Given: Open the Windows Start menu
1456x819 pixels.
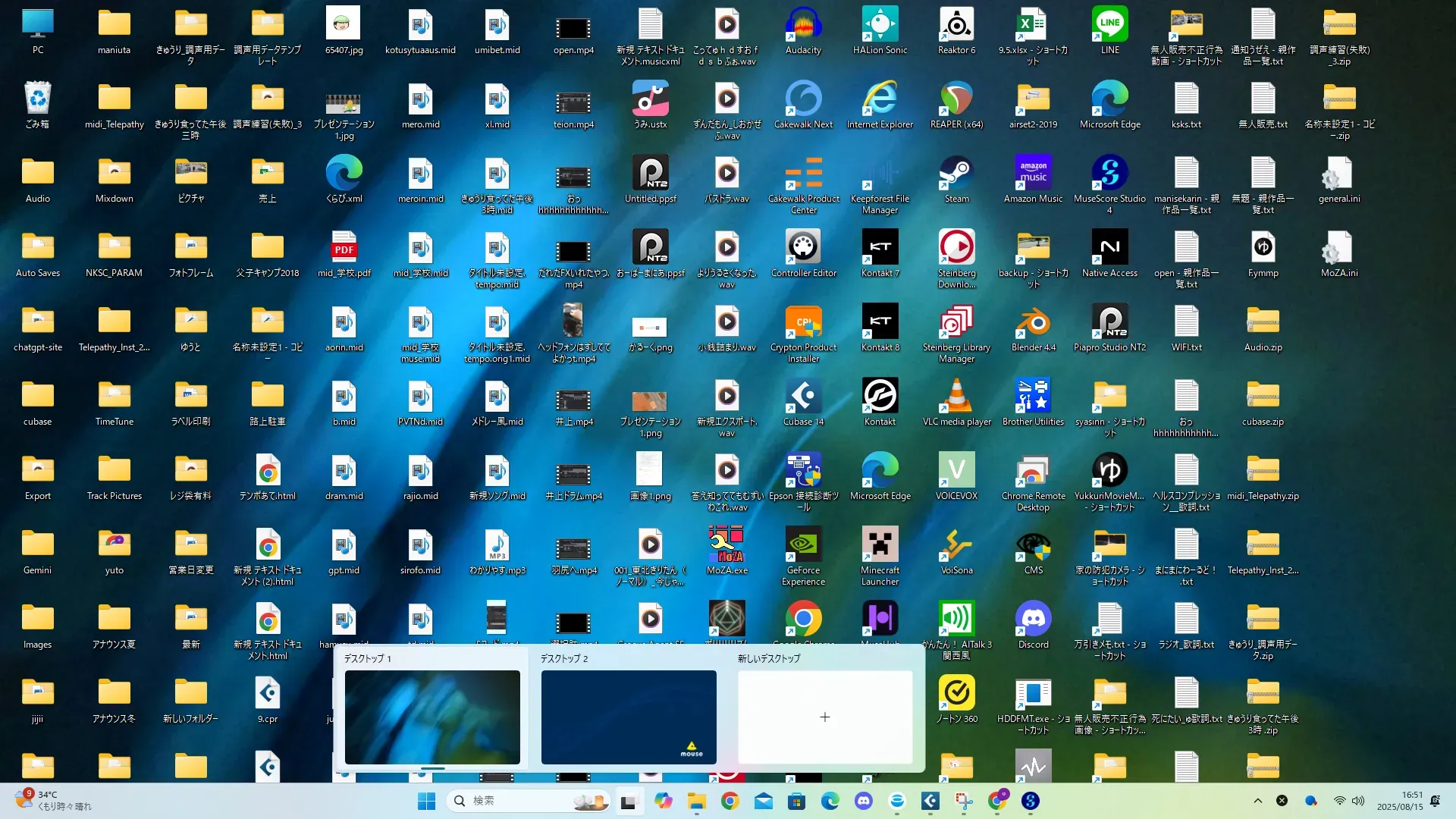Looking at the screenshot, I should click(x=426, y=802).
